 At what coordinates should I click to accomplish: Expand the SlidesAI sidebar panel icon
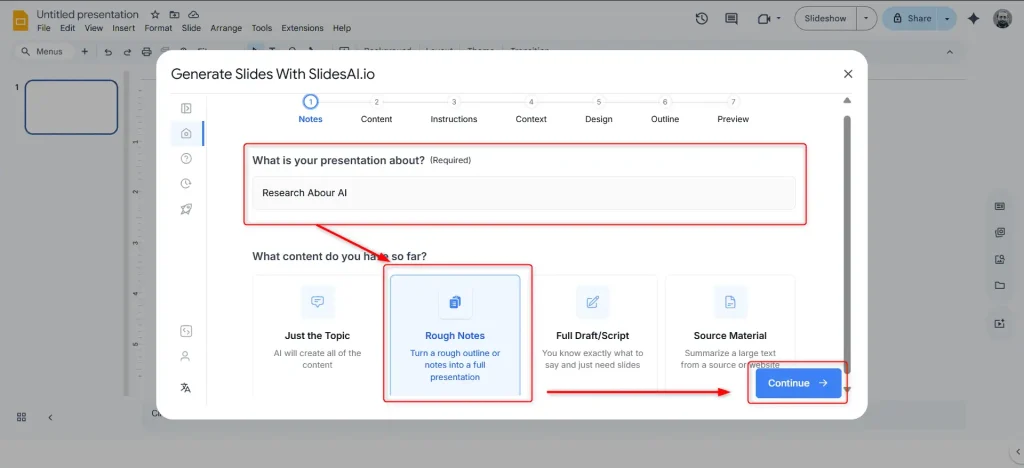(185, 108)
